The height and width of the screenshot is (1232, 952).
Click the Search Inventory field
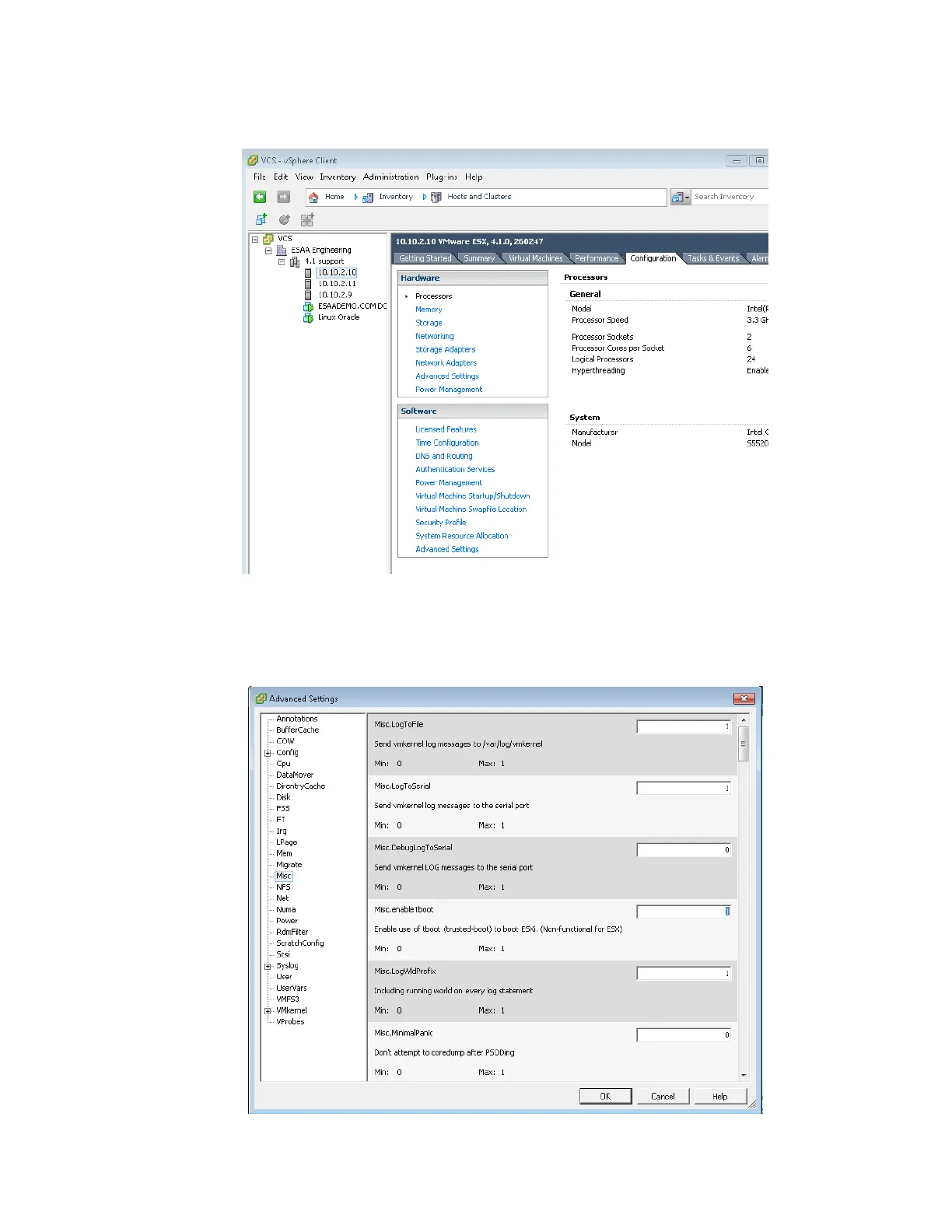tap(730, 197)
